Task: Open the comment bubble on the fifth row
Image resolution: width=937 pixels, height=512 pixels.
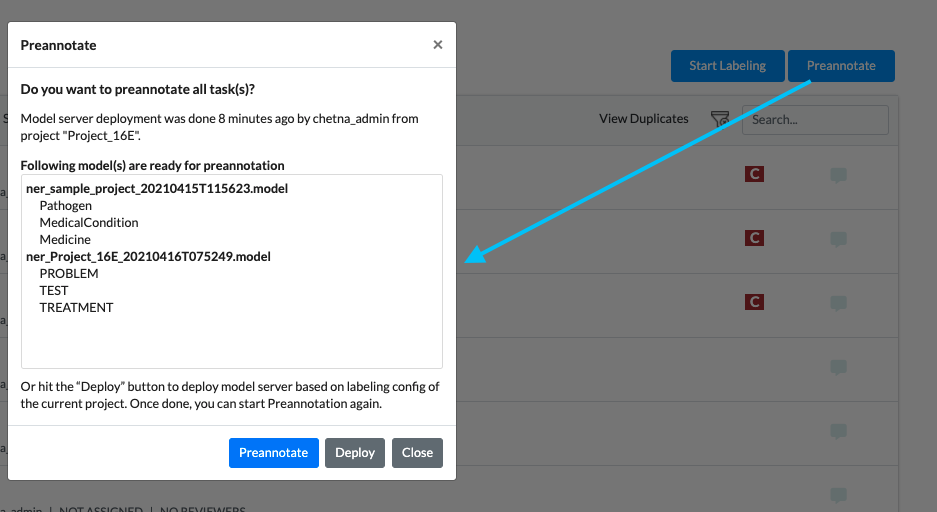Action: coord(838,431)
